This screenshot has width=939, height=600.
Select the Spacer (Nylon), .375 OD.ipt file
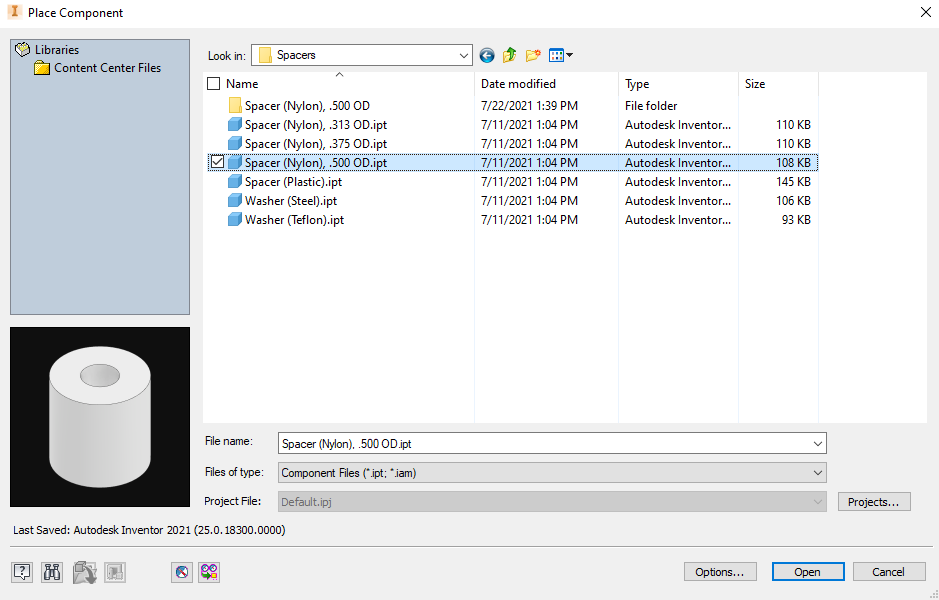(x=316, y=144)
